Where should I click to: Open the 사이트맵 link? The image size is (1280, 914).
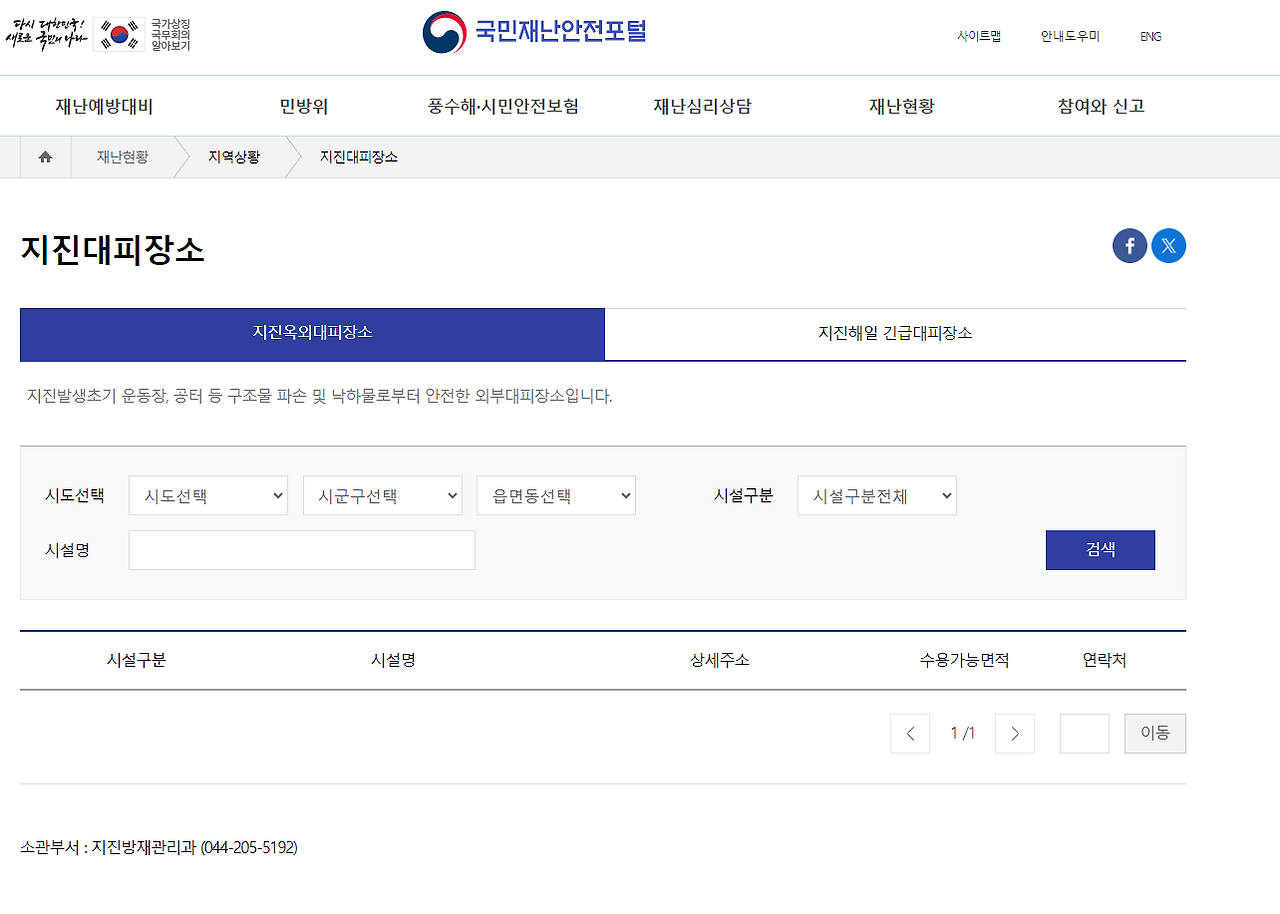click(x=979, y=36)
